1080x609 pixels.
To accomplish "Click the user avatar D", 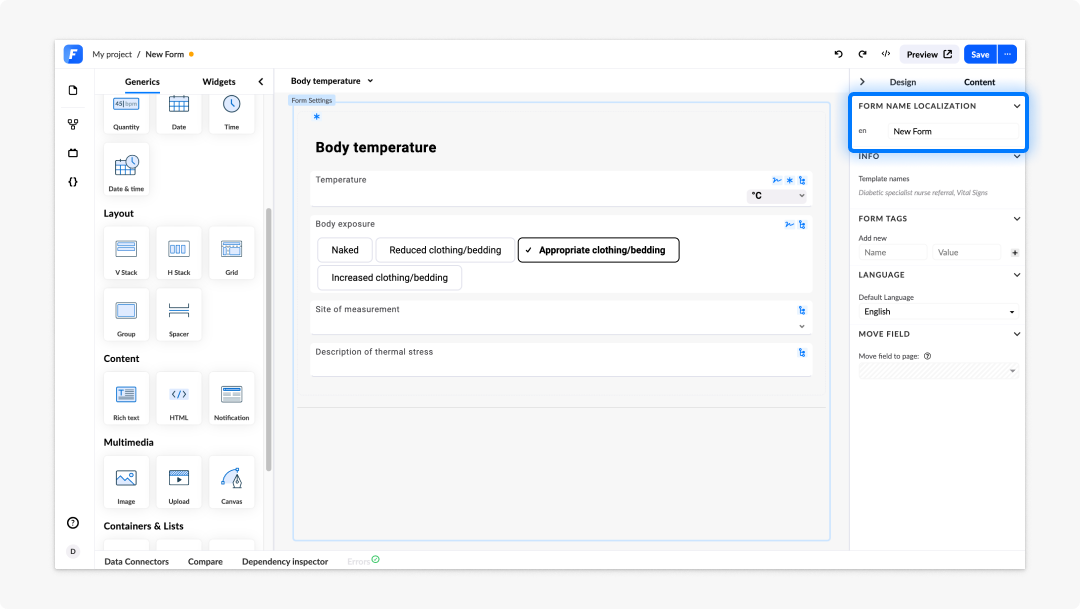I will tap(73, 551).
